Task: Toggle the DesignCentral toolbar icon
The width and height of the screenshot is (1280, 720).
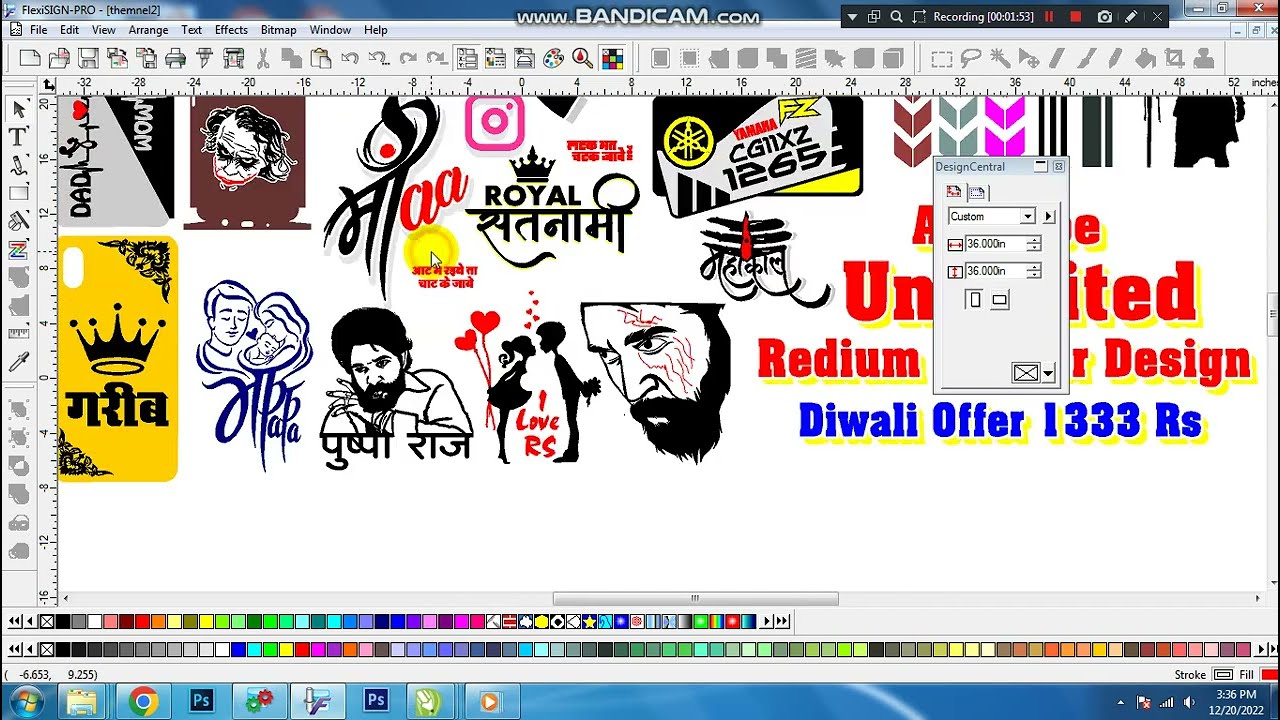Action: tap(466, 58)
